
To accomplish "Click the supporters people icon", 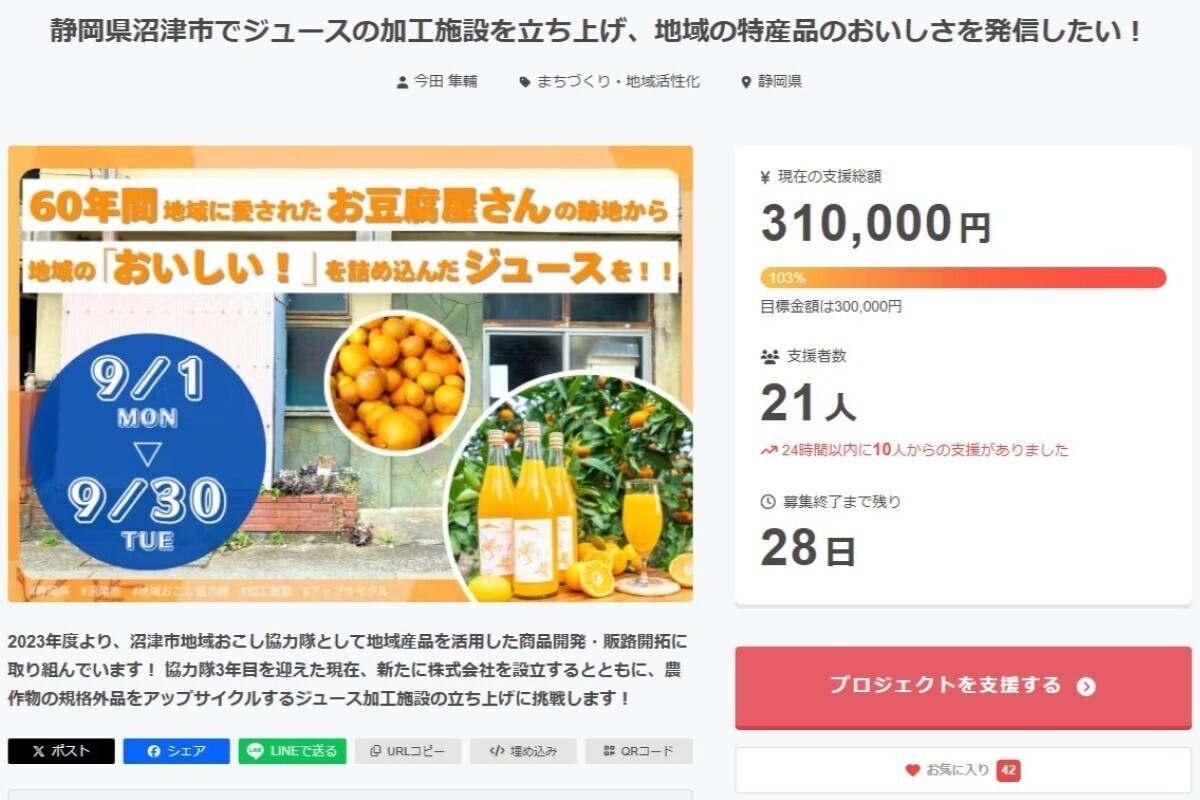I will click(769, 356).
